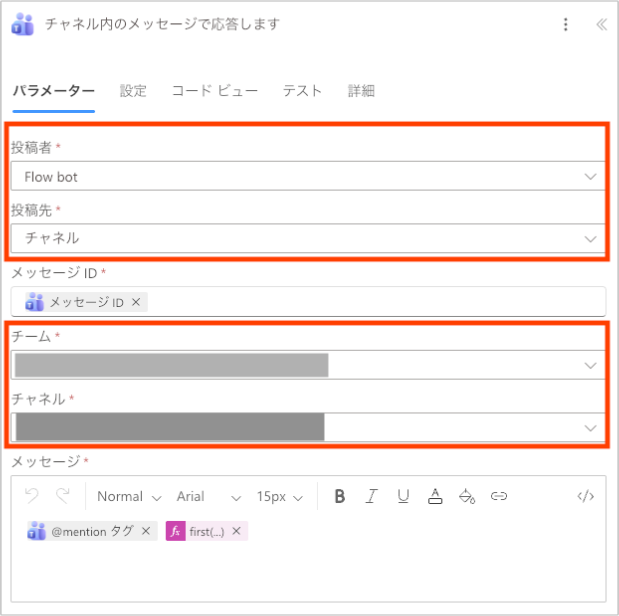
Task: Remove the メッセージ ID token
Action: point(136,301)
